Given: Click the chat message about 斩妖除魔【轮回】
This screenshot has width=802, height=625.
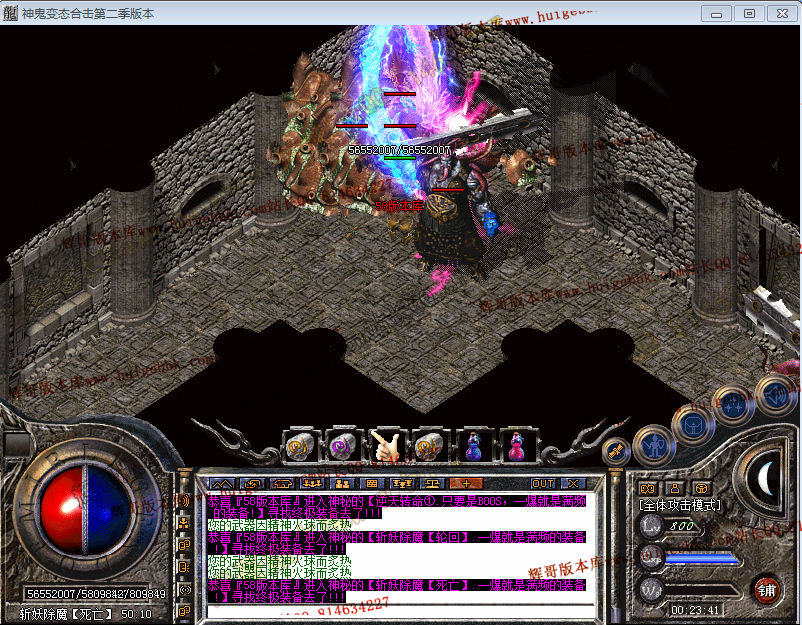Looking at the screenshot, I should tap(396, 543).
